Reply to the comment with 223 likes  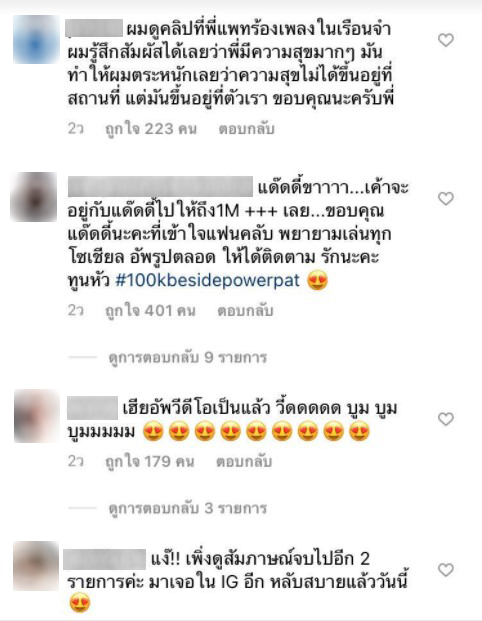246,129
